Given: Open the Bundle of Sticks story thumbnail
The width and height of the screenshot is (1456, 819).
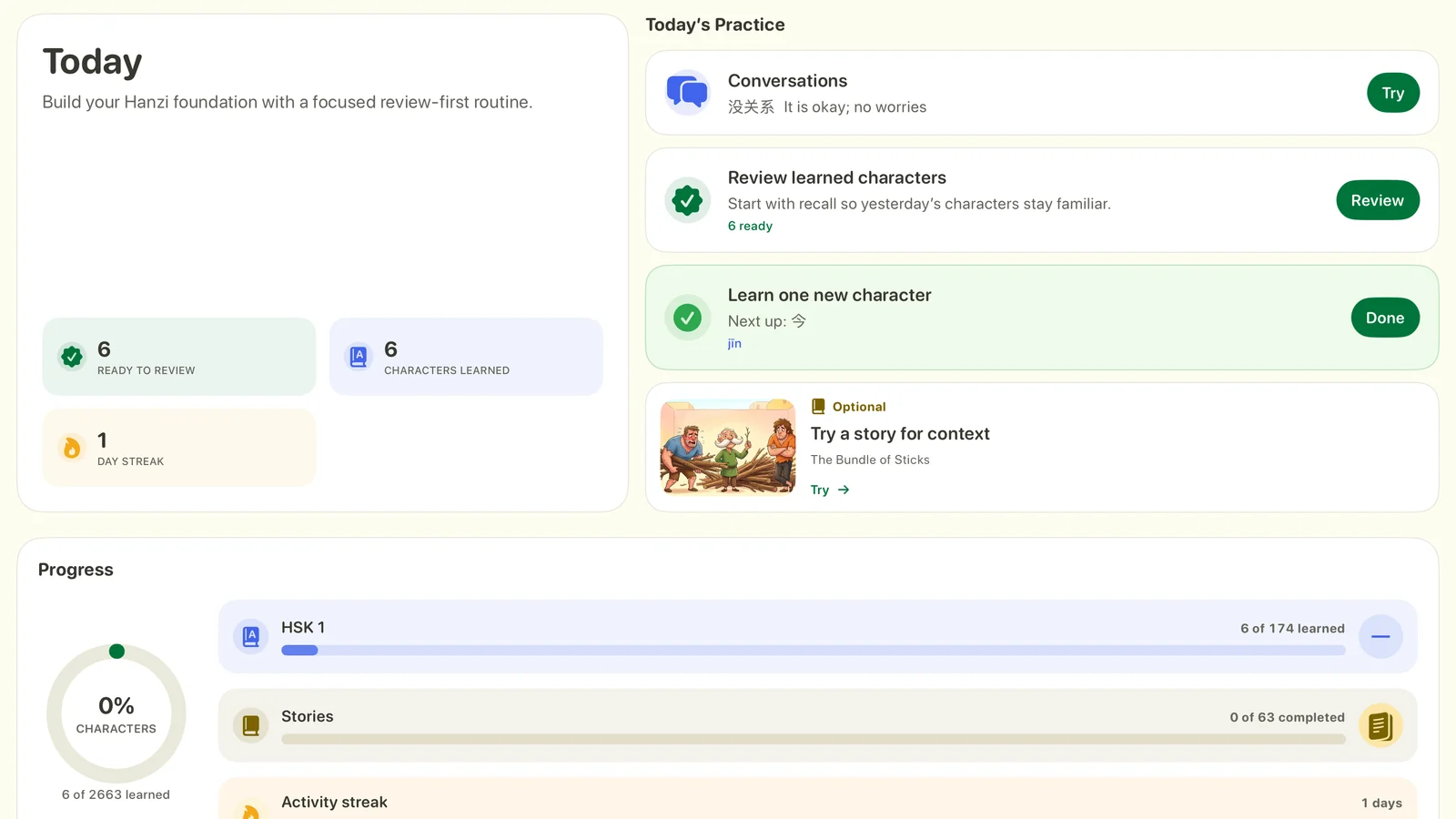Looking at the screenshot, I should (728, 447).
